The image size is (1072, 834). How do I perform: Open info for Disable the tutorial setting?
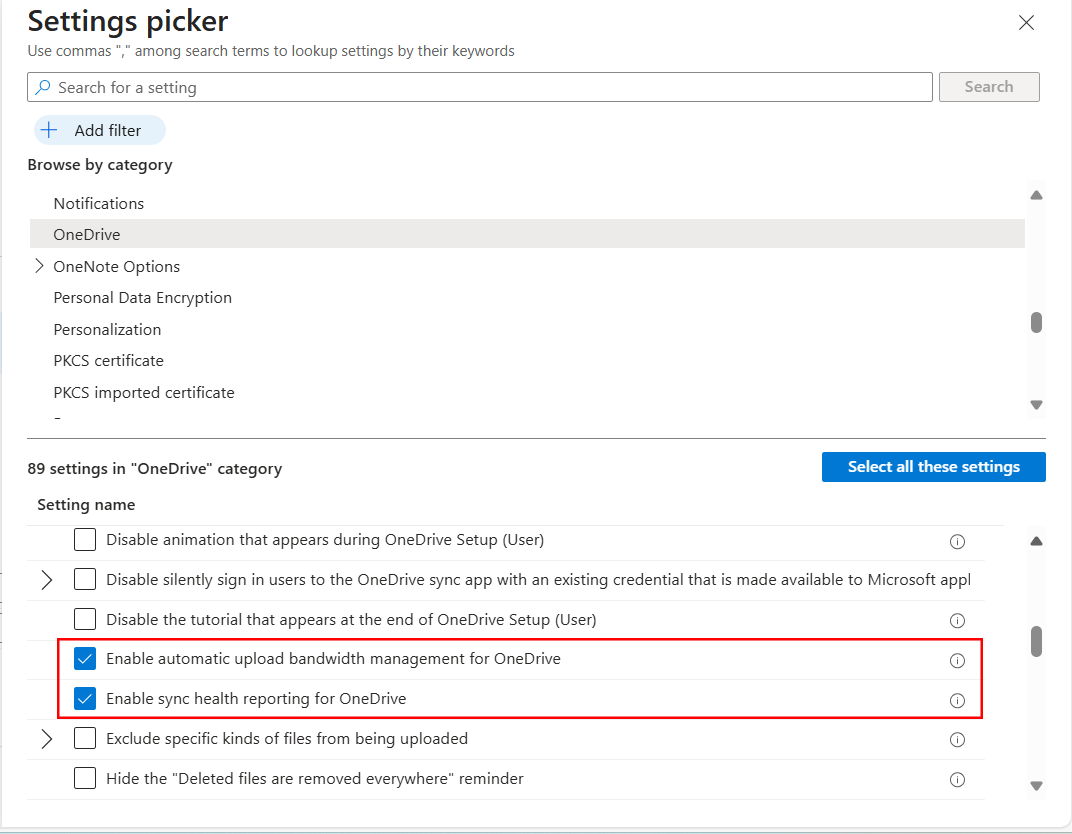click(957, 620)
